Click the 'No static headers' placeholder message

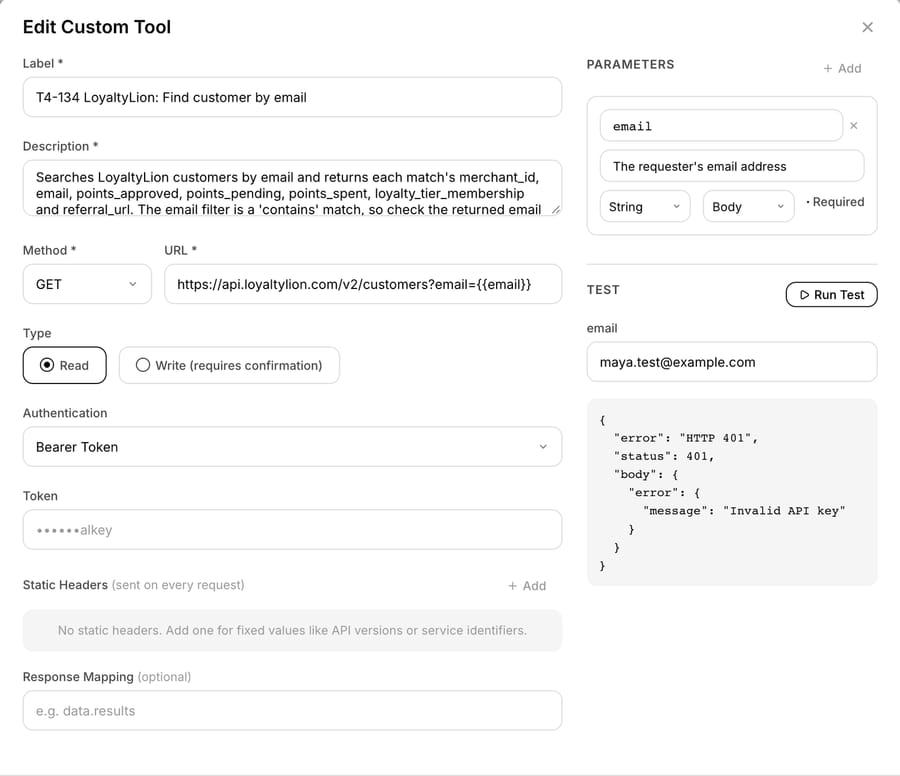point(292,630)
